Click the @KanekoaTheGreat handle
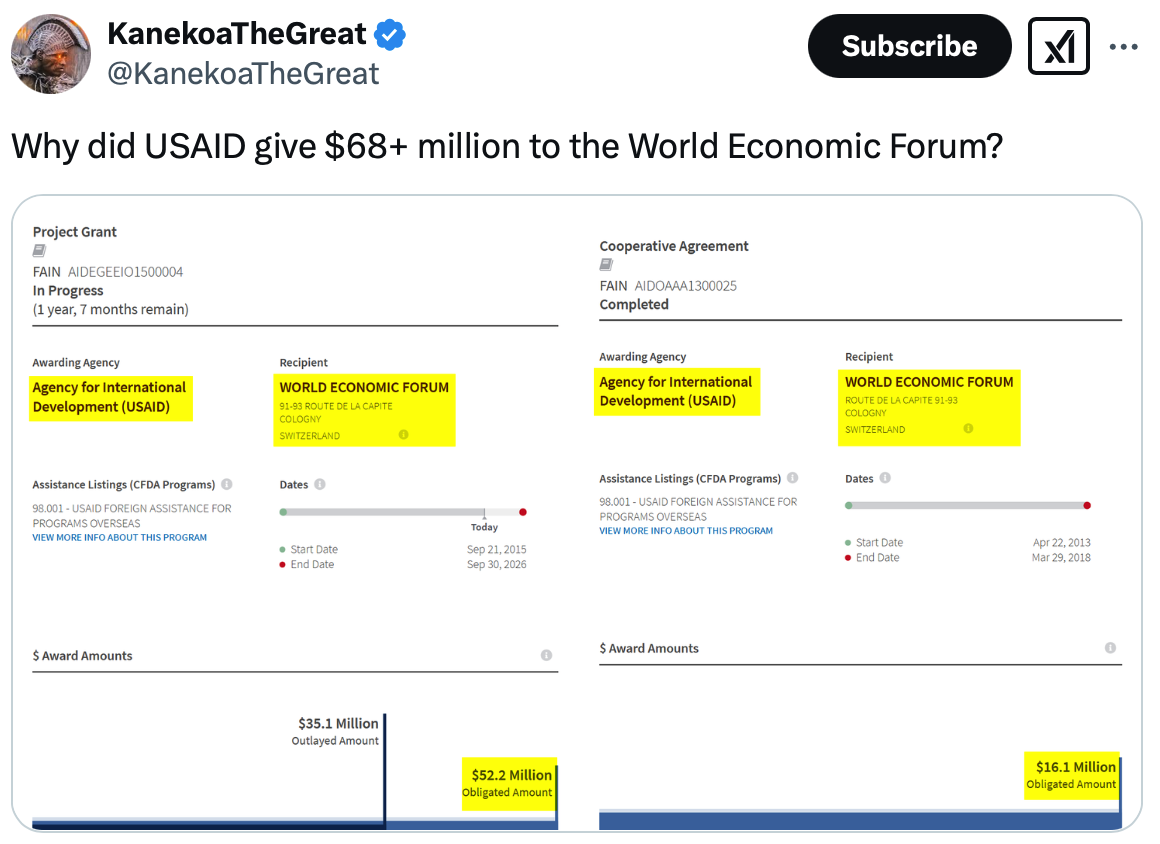 tap(243, 73)
